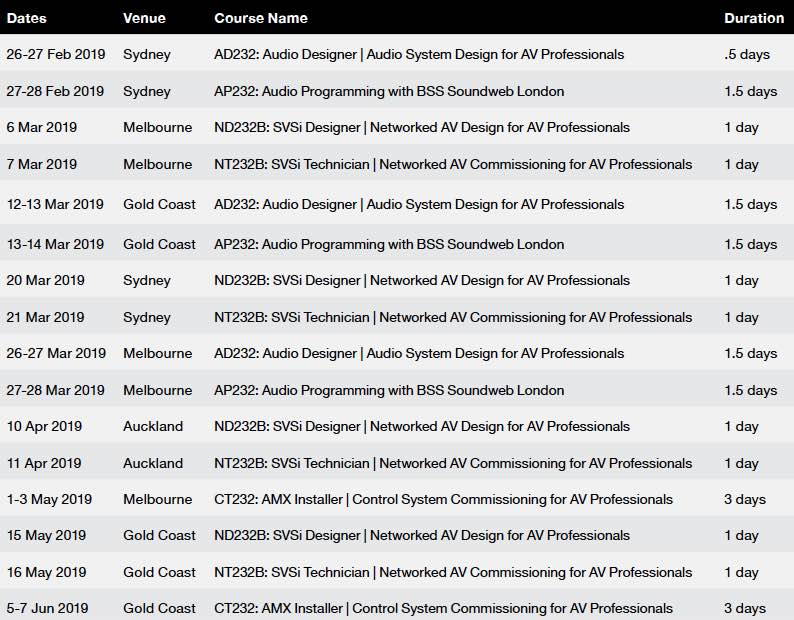Viewport: 794px width, 620px height.
Task: Click CT232 AMX Installer course in 5-7 Jun row
Action: [x=443, y=608]
